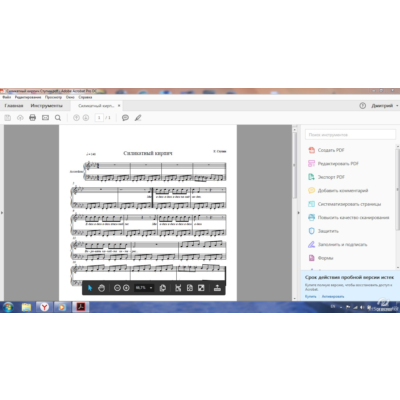Open the Редактирование menu

(28, 97)
